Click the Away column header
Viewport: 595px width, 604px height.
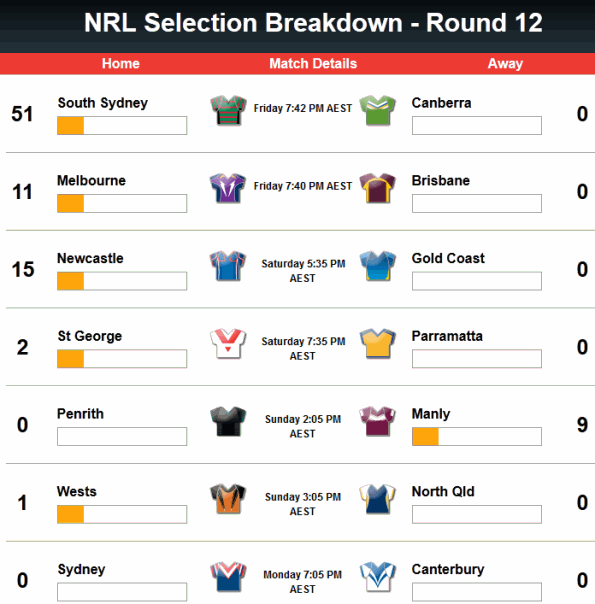505,64
